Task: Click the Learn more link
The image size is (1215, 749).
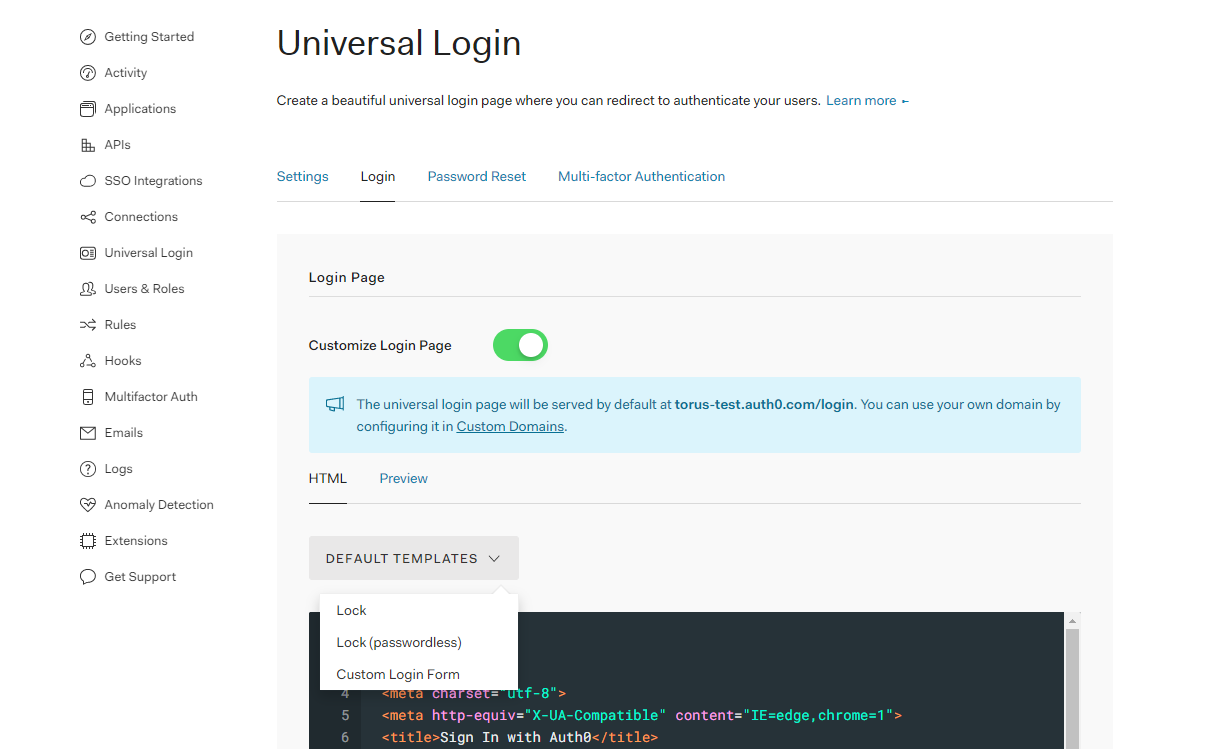Action: 861,100
